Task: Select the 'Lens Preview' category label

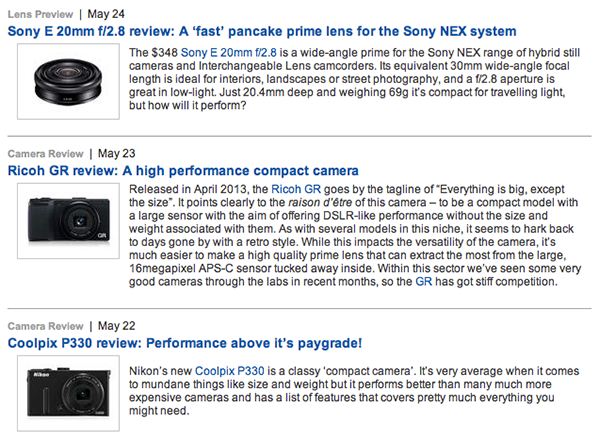Action: (x=40, y=15)
